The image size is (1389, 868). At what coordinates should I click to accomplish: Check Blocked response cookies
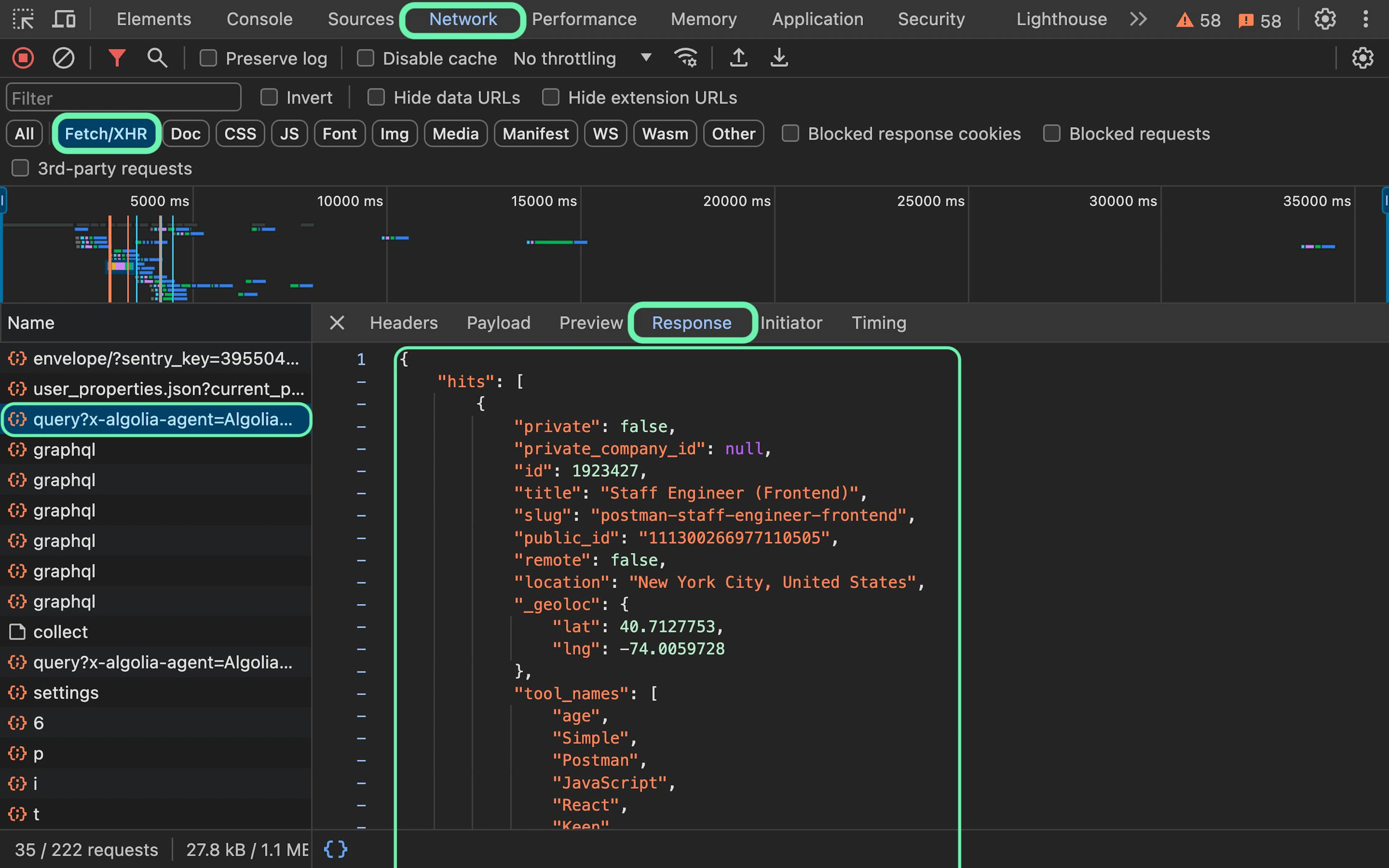point(790,134)
